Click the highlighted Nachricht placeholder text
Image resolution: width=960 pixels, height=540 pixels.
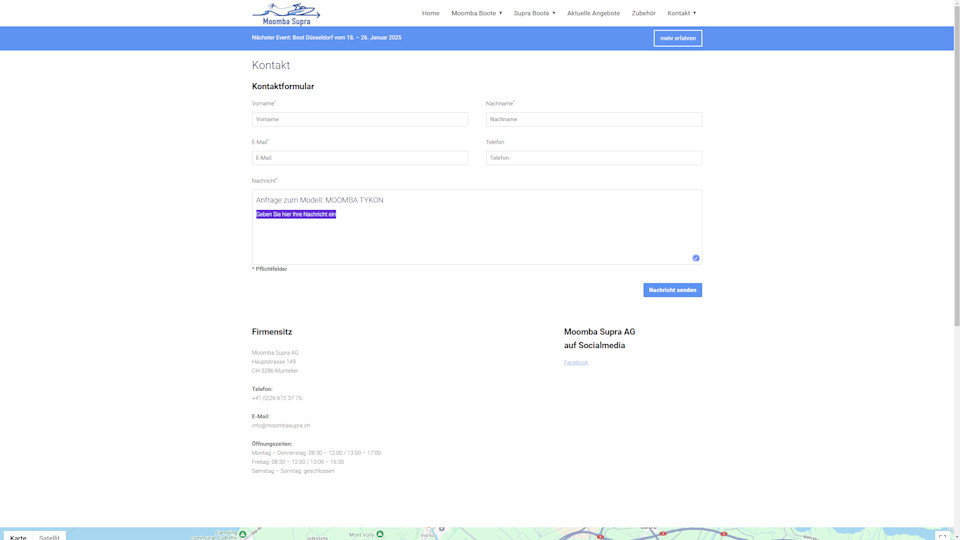tap(296, 214)
